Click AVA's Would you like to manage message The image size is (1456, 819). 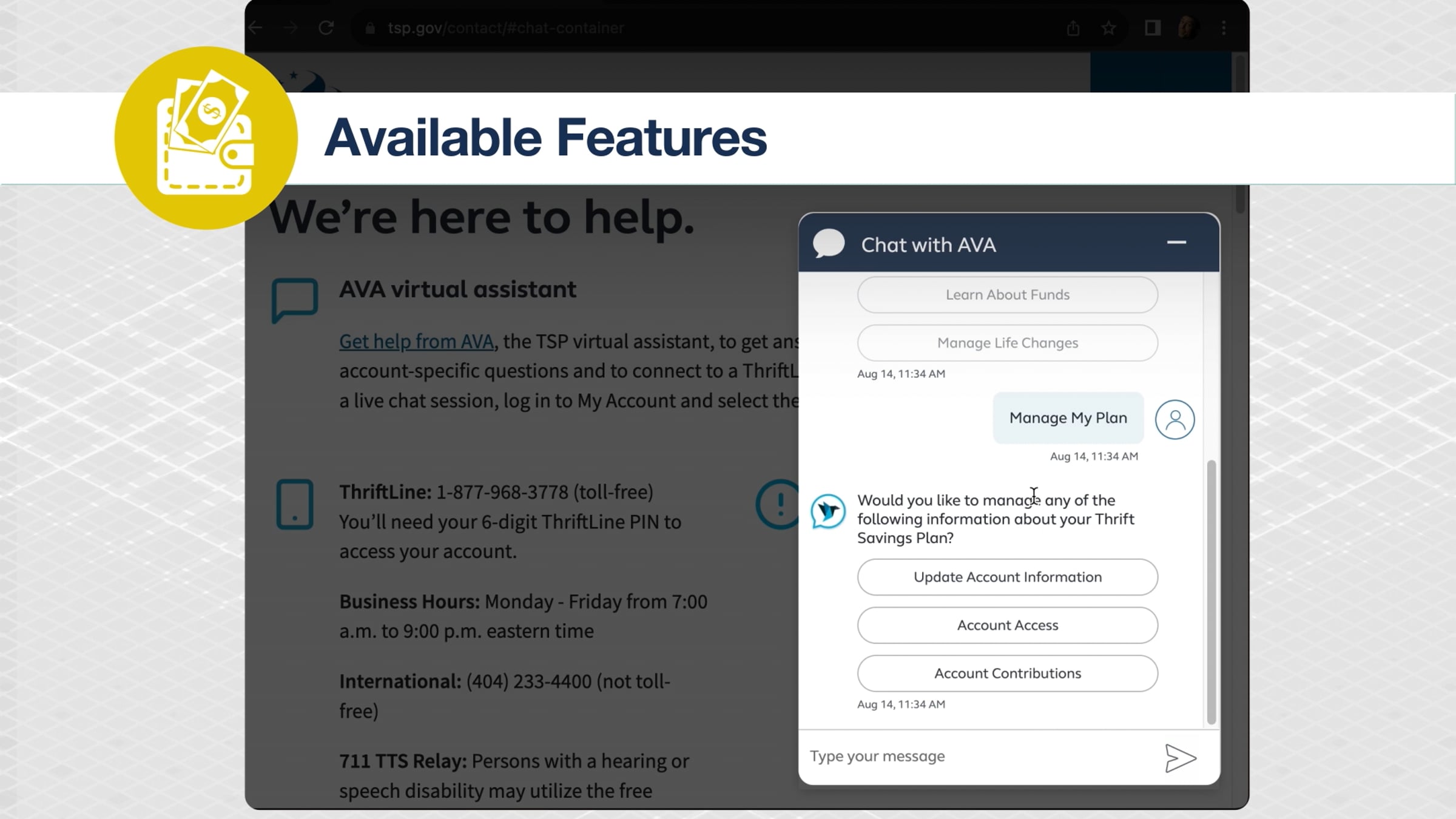click(x=996, y=519)
